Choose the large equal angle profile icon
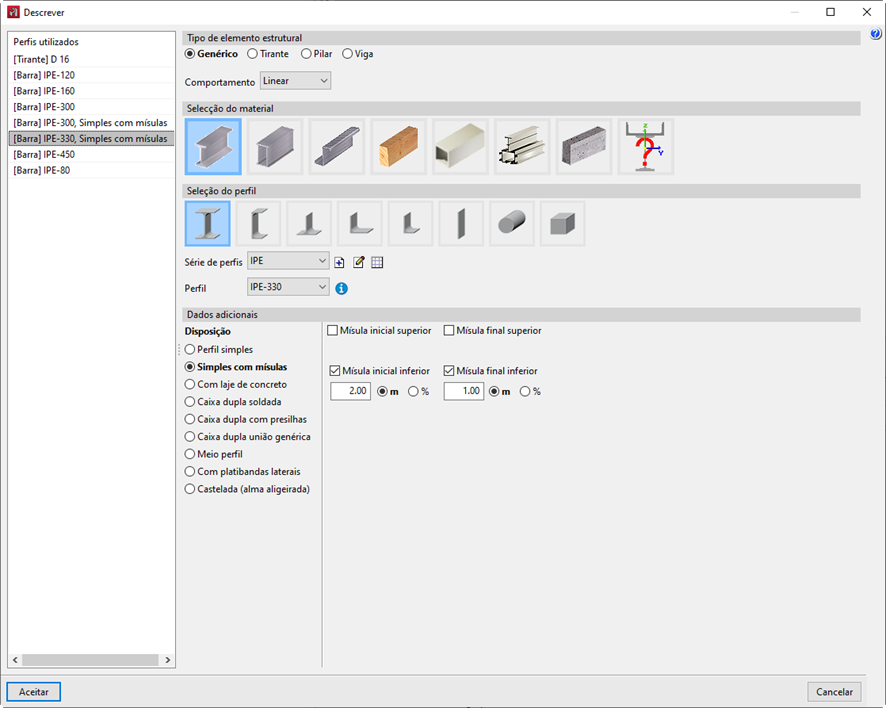 [x=360, y=223]
